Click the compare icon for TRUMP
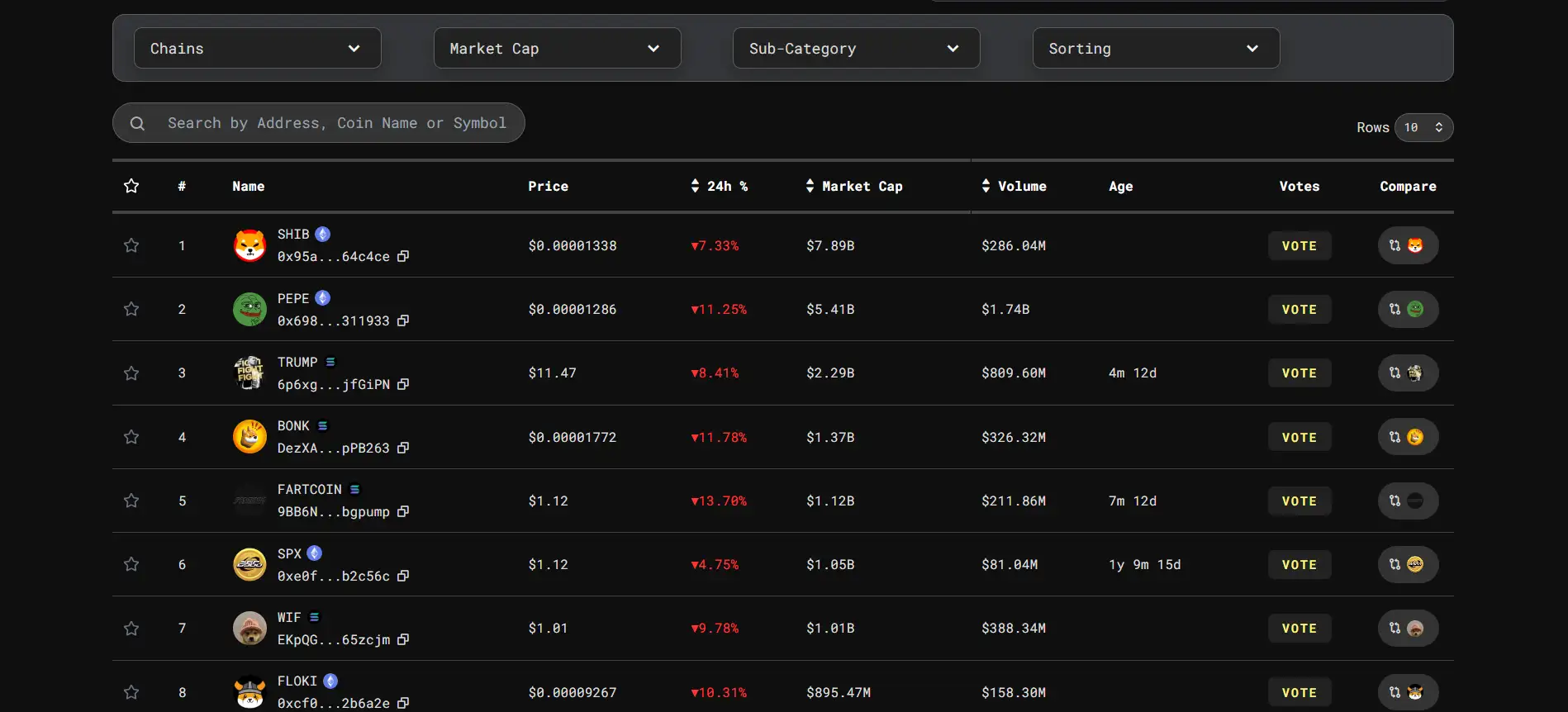 (1407, 373)
